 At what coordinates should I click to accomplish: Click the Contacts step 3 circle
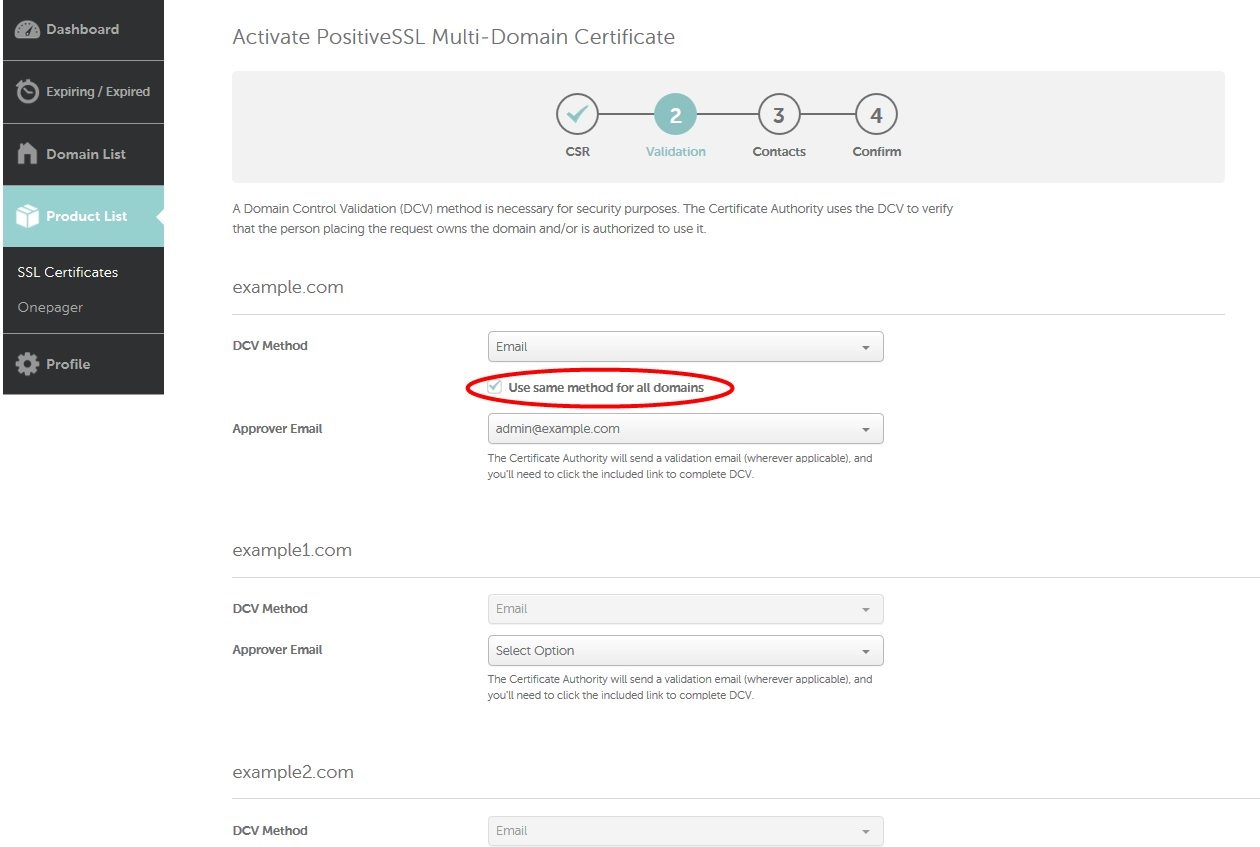(x=779, y=114)
